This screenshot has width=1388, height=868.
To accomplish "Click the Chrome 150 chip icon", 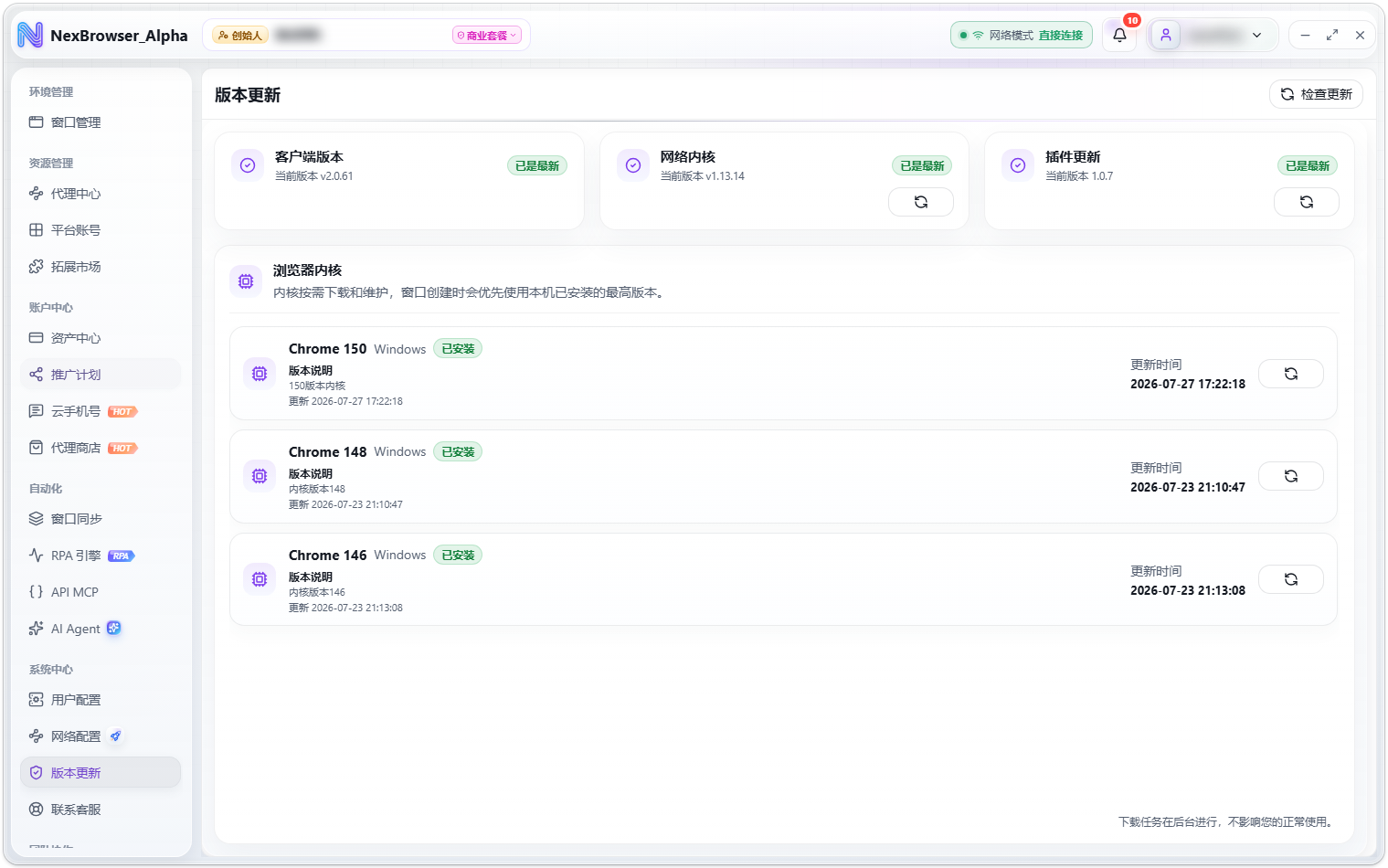I will click(260, 374).
